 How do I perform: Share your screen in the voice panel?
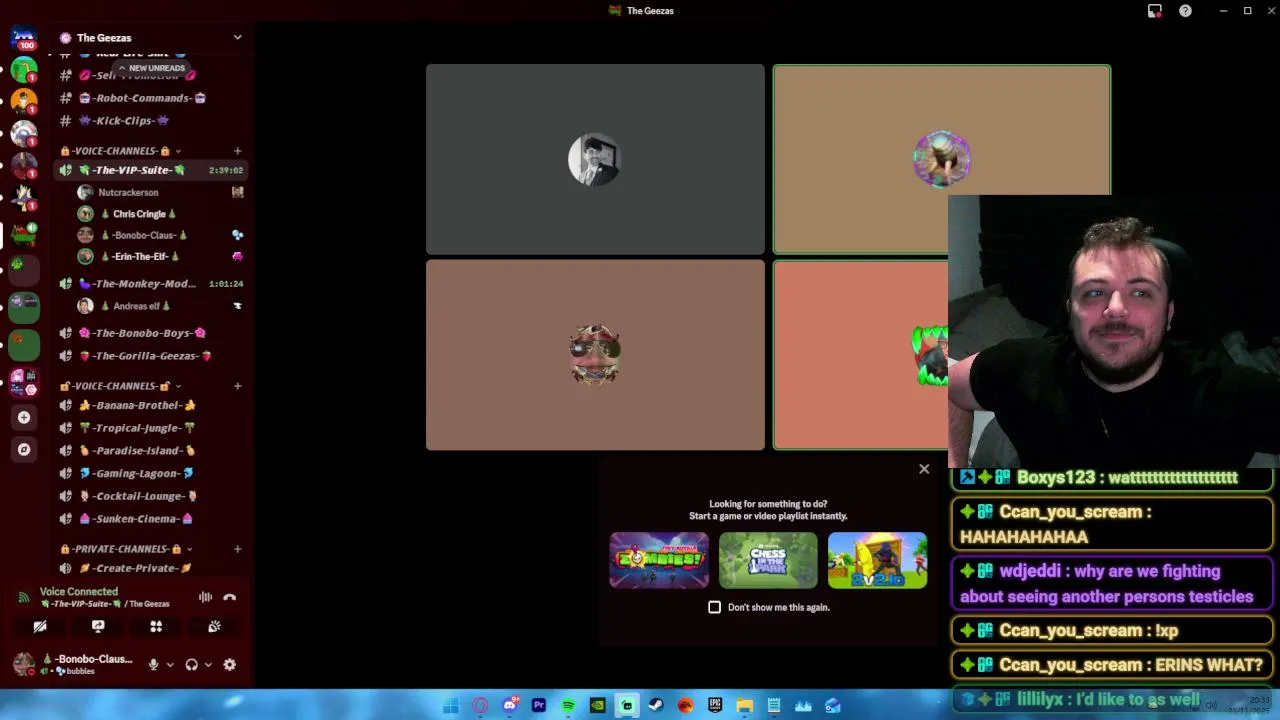click(x=98, y=626)
